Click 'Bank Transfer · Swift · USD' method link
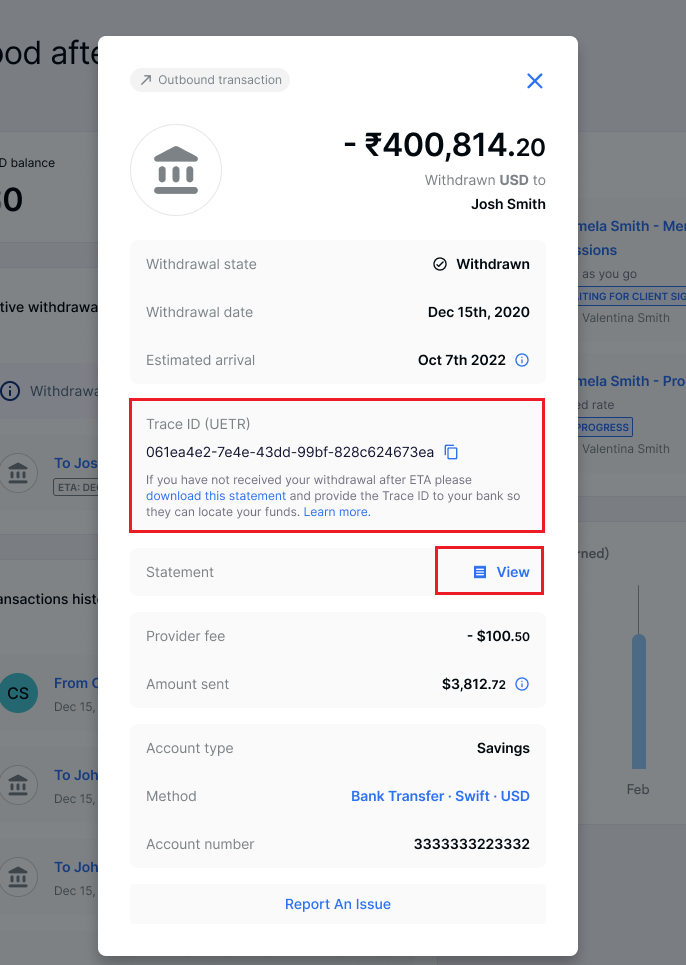The height and width of the screenshot is (965, 686). [440, 796]
